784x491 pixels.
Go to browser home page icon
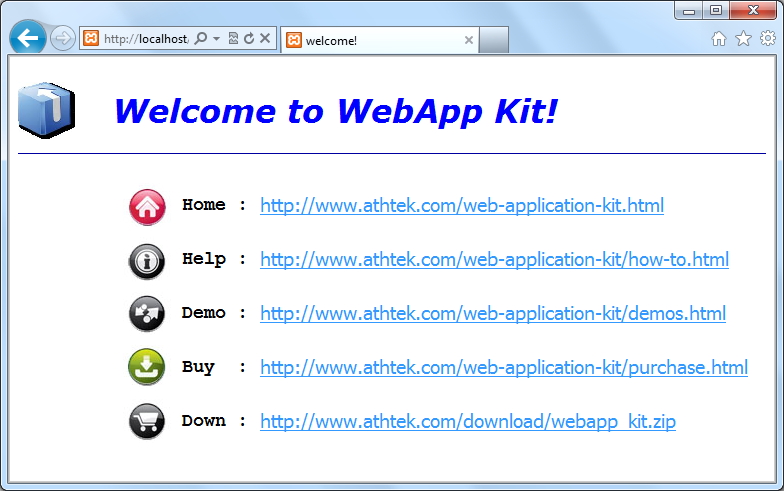point(719,39)
